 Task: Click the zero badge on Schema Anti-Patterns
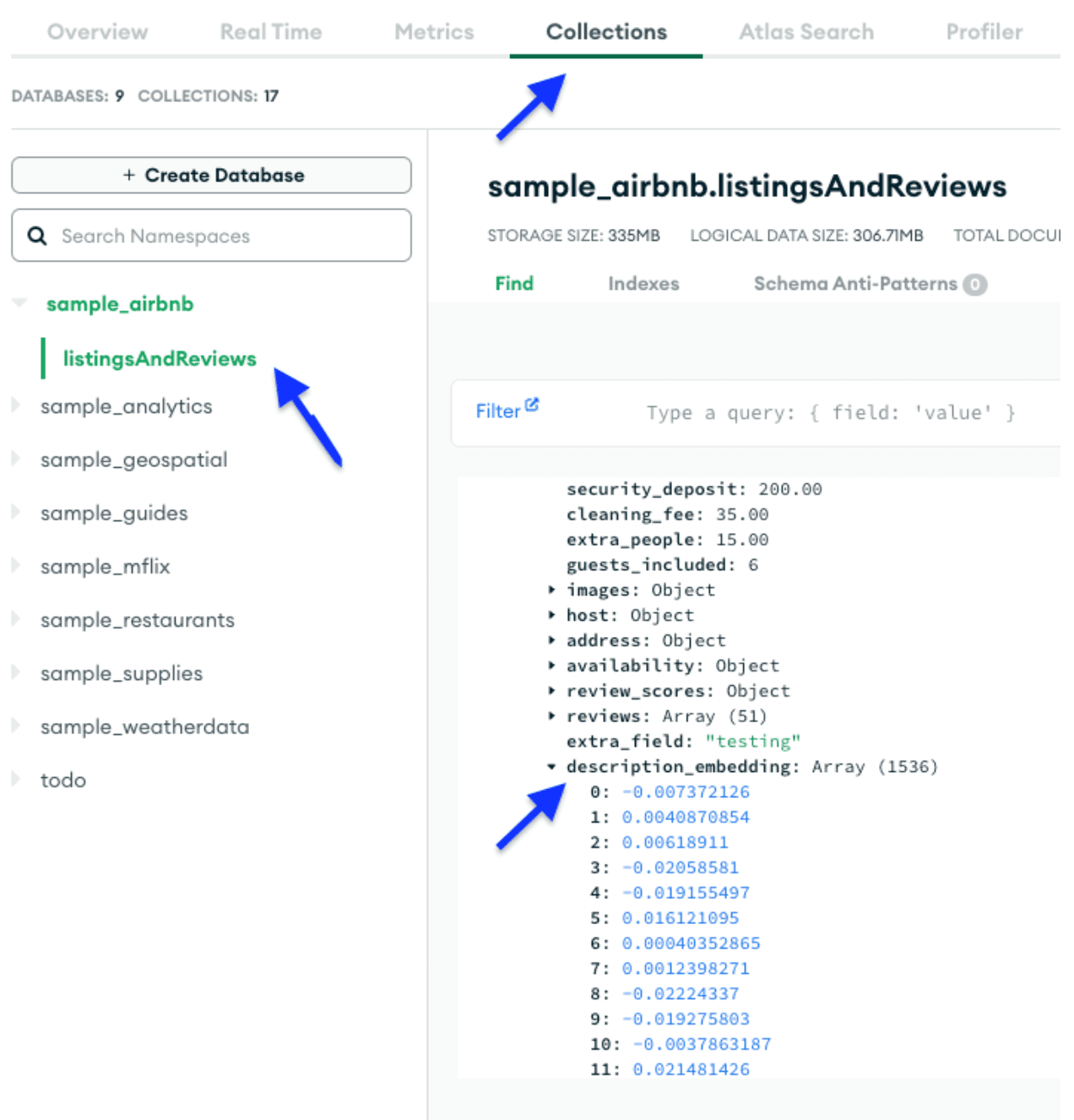coord(975,285)
